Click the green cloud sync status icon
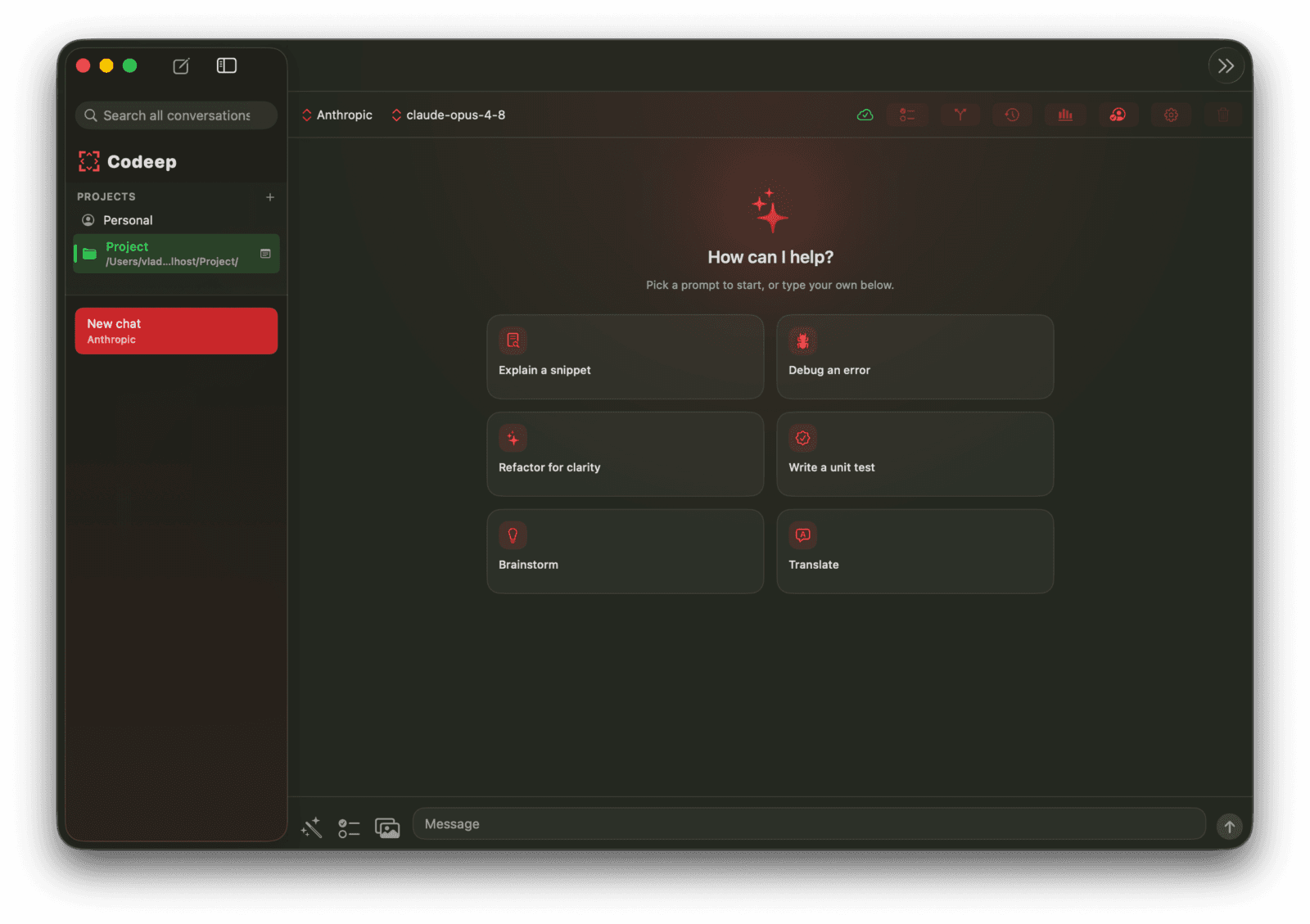 [x=865, y=115]
